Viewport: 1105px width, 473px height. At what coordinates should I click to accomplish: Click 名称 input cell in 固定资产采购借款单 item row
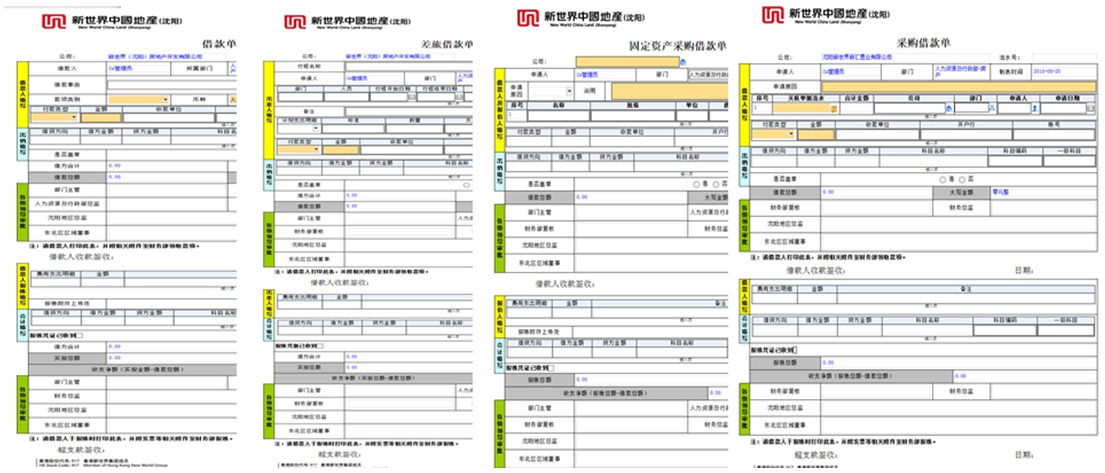point(558,116)
